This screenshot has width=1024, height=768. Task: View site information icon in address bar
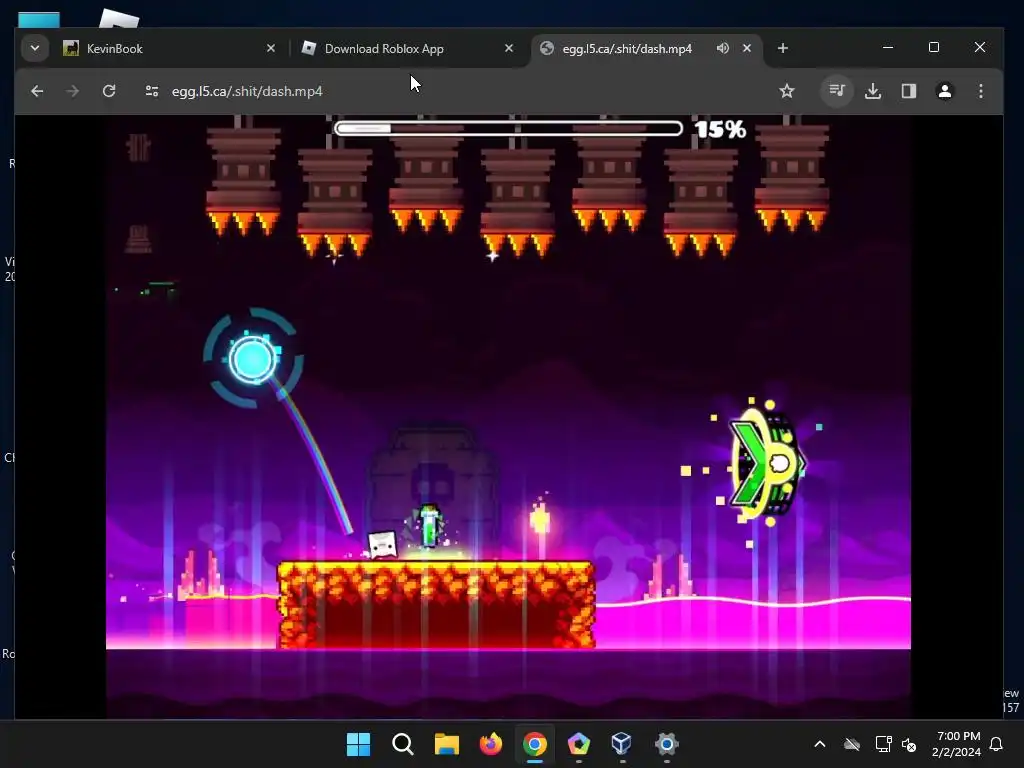[x=152, y=91]
